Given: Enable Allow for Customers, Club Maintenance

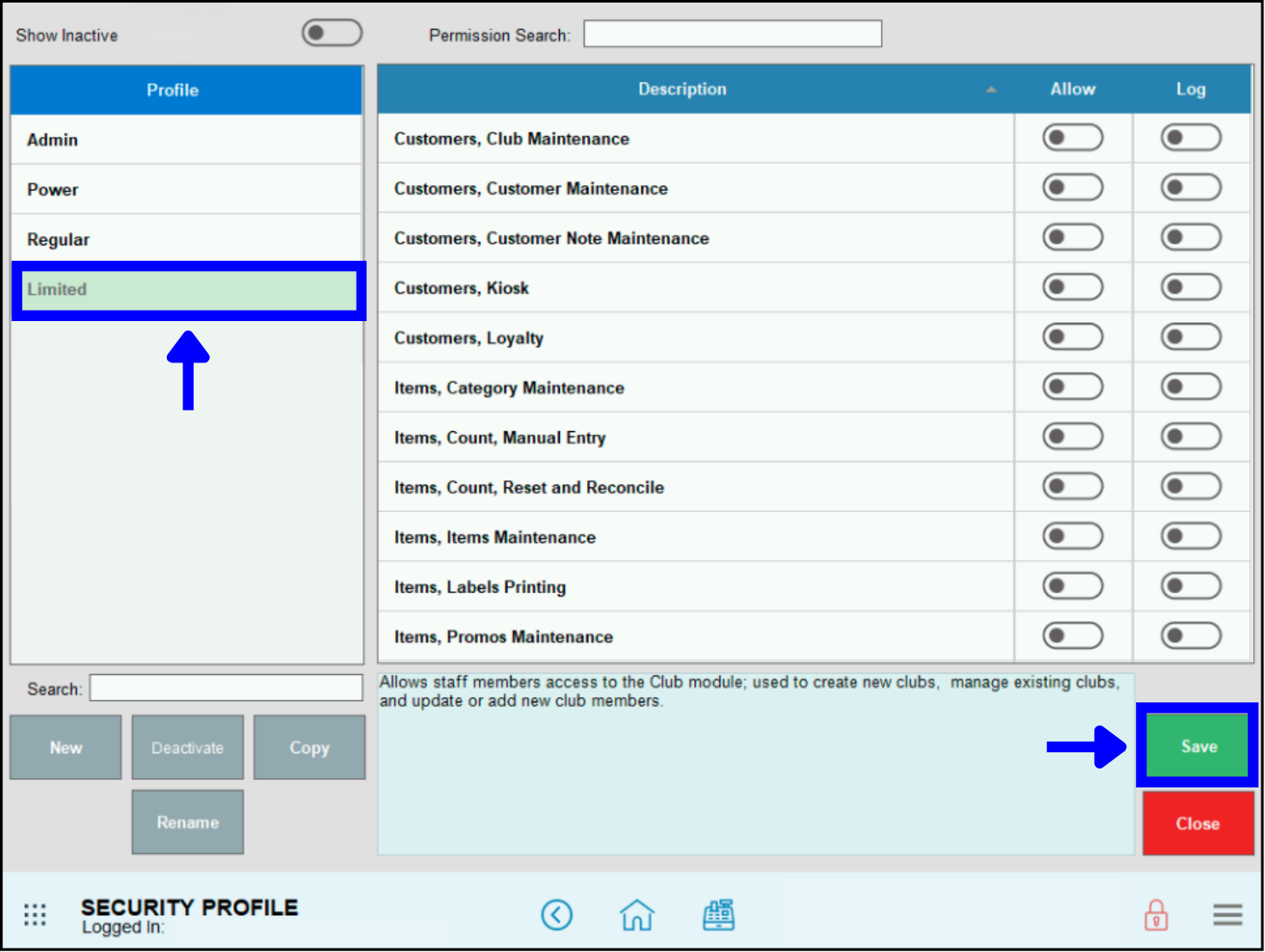Looking at the screenshot, I should 1072,138.
